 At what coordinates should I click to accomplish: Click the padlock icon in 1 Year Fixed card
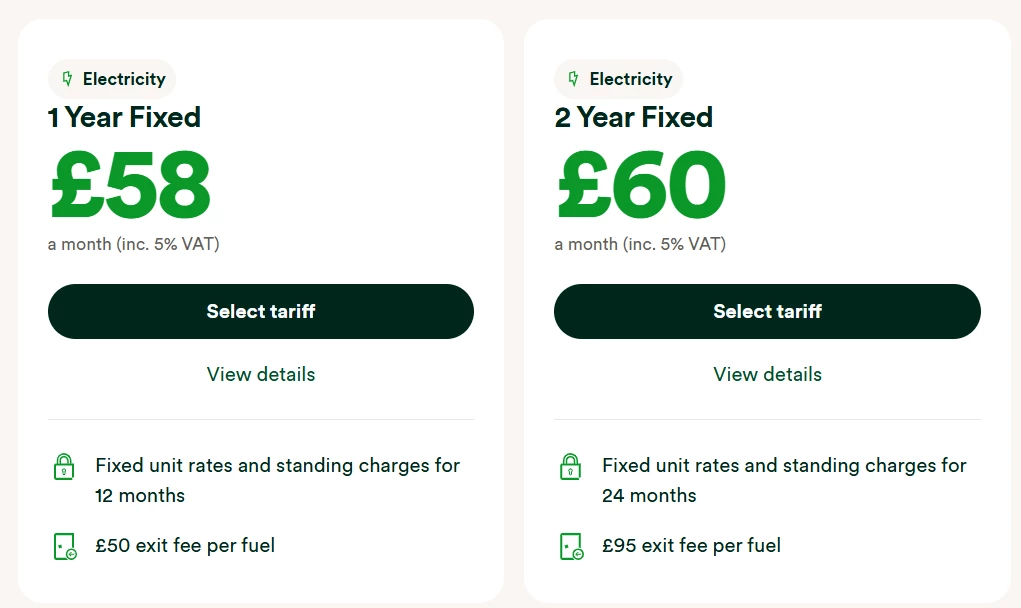point(64,466)
